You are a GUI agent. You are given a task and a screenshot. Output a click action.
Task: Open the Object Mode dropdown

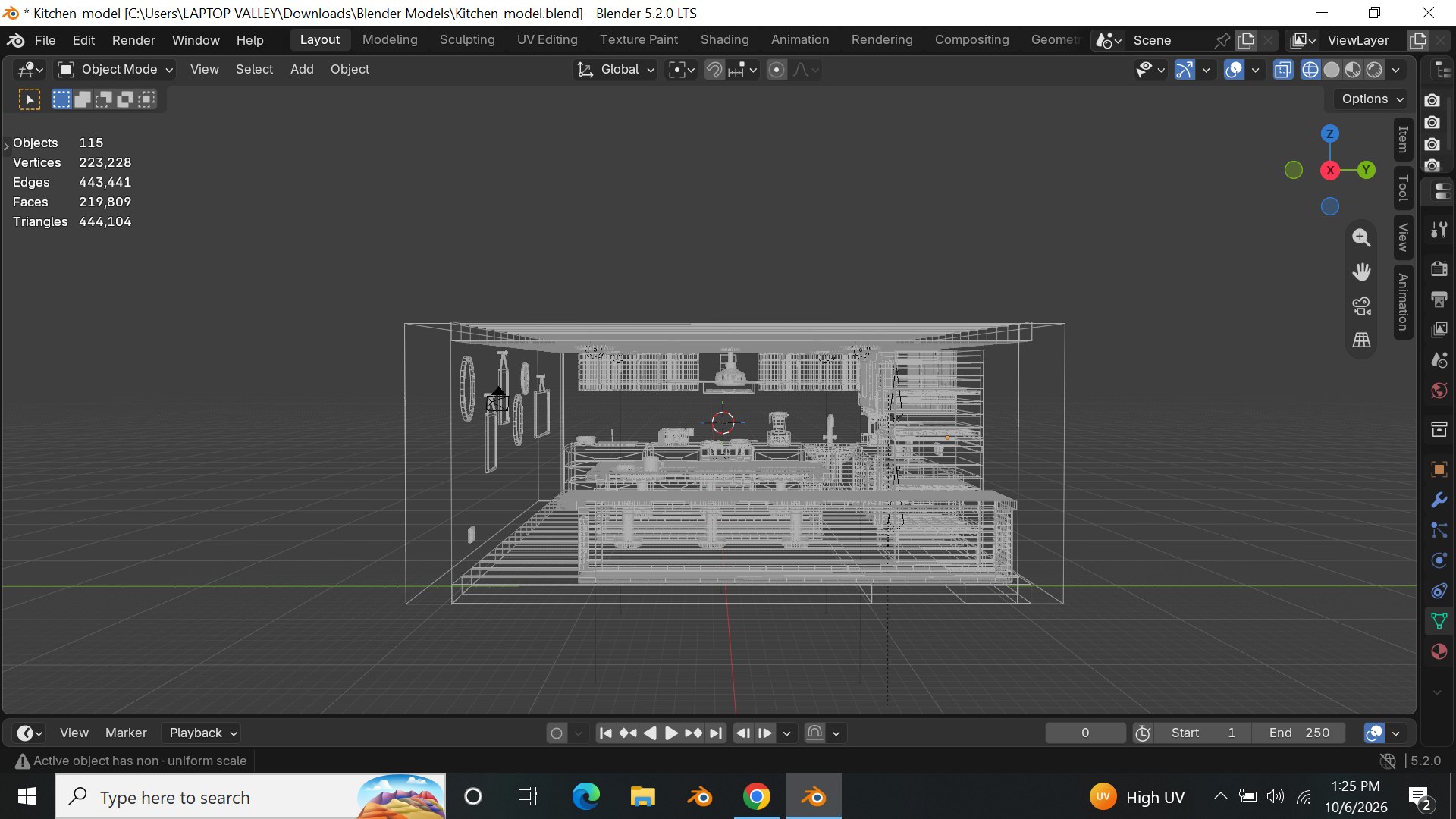pos(116,70)
